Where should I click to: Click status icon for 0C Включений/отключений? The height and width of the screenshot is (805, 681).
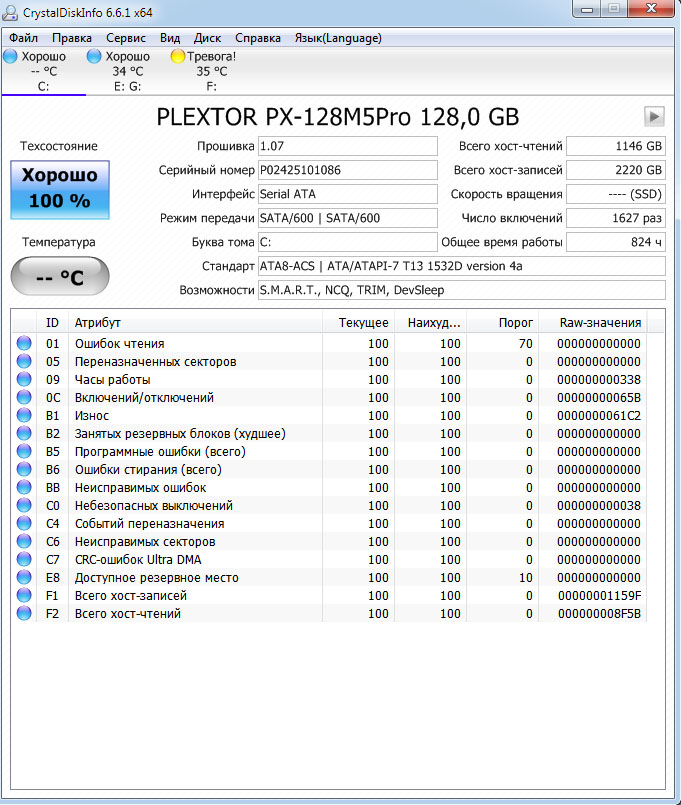tap(24, 397)
